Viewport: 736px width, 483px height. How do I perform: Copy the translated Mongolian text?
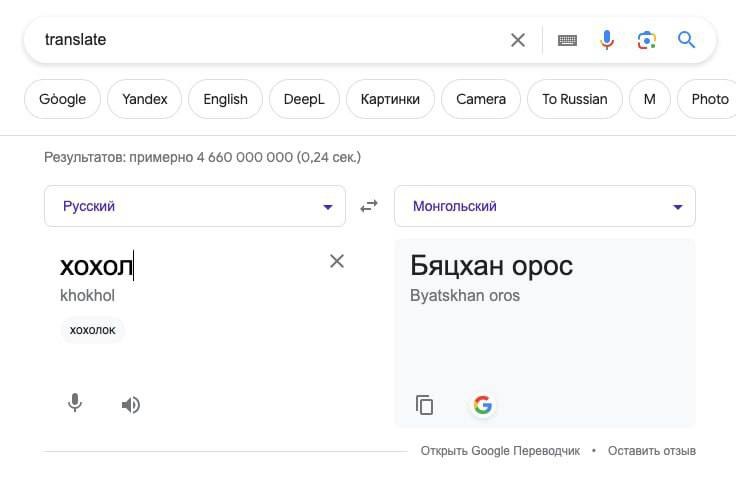click(424, 405)
